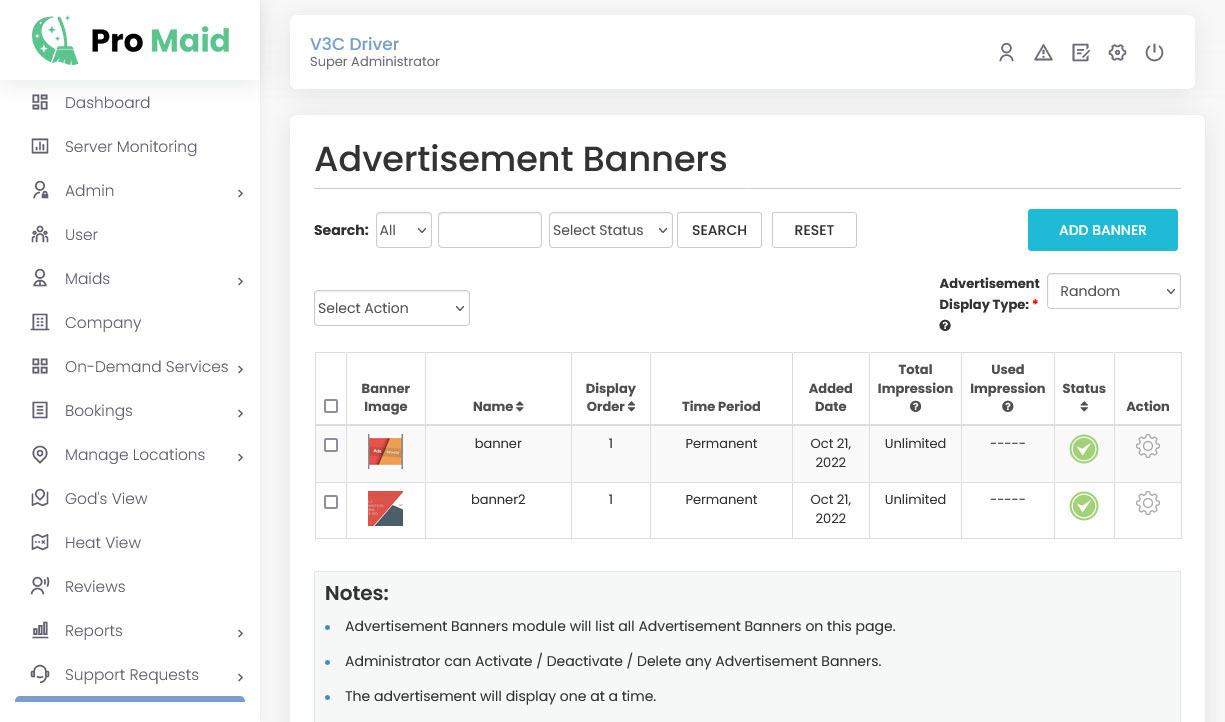Check the select-all header checkbox
Screen dimensions: 1225x722
tap(331, 406)
